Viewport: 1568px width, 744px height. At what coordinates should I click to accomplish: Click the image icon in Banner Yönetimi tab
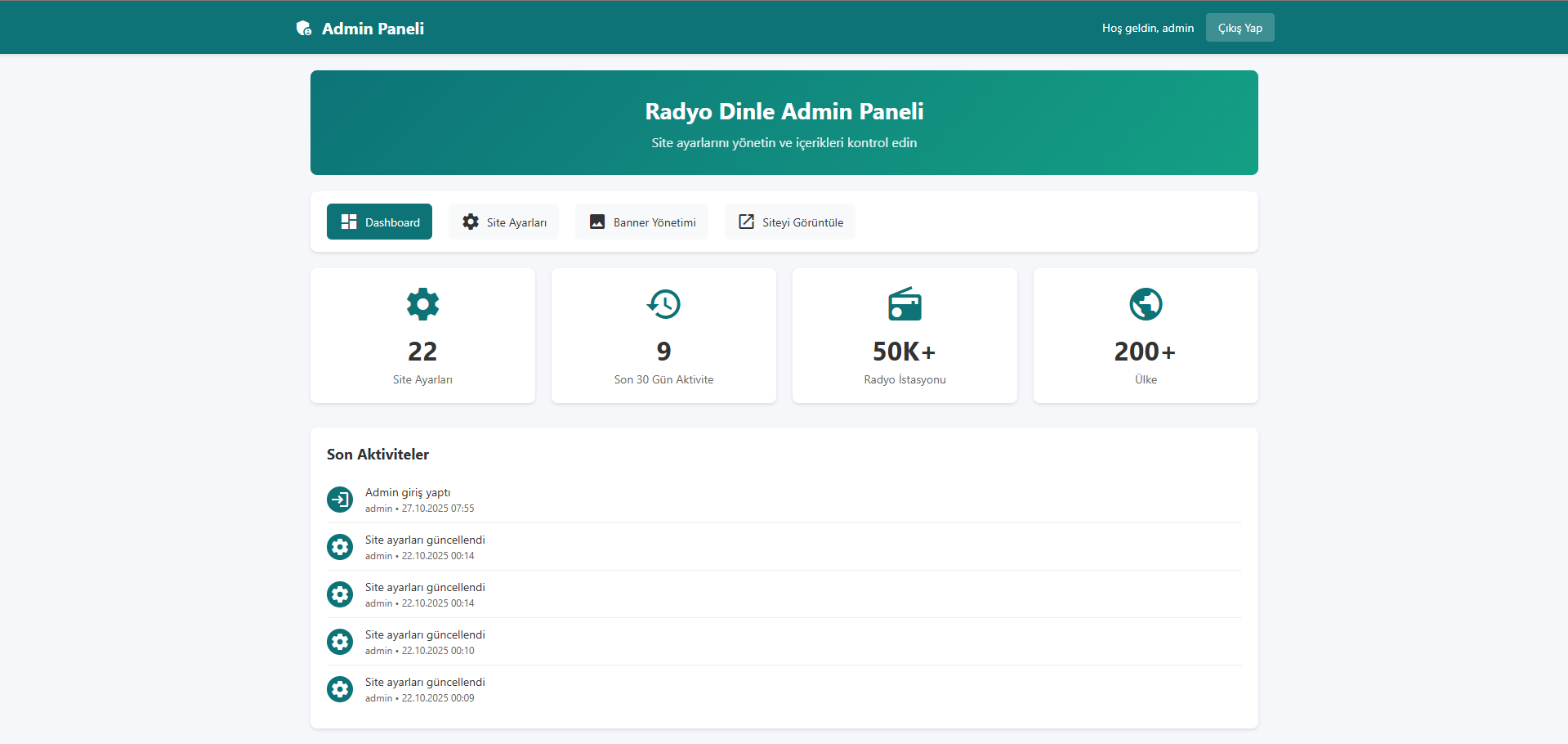coord(597,222)
